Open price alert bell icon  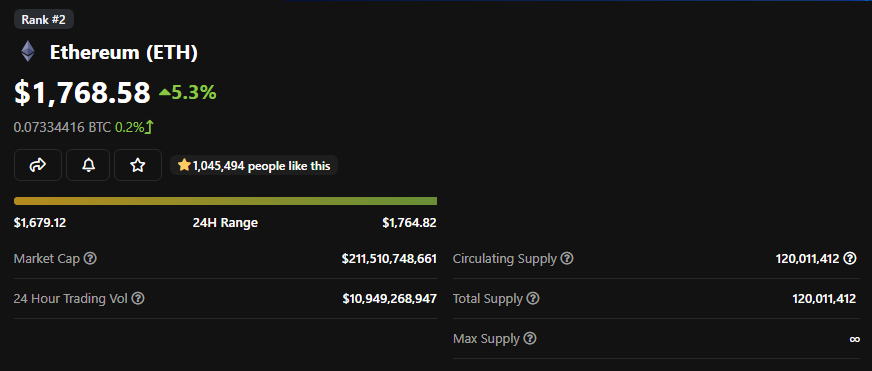coord(88,165)
